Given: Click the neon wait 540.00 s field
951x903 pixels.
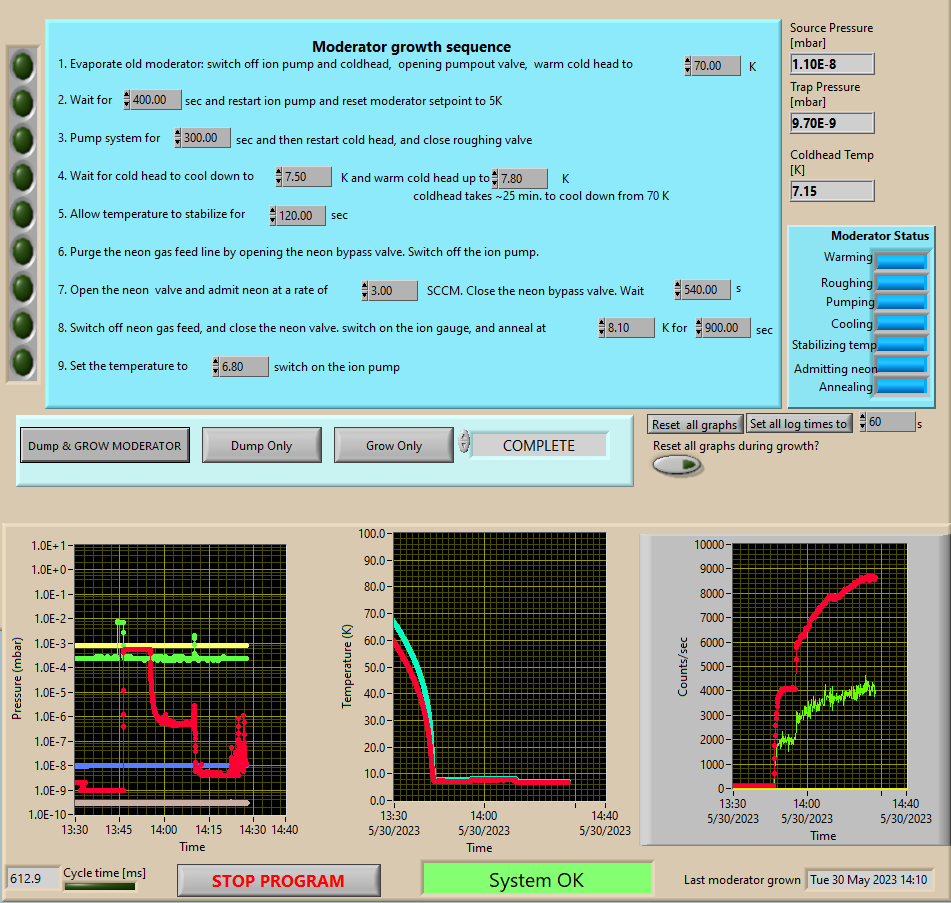Looking at the screenshot, I should point(705,289).
